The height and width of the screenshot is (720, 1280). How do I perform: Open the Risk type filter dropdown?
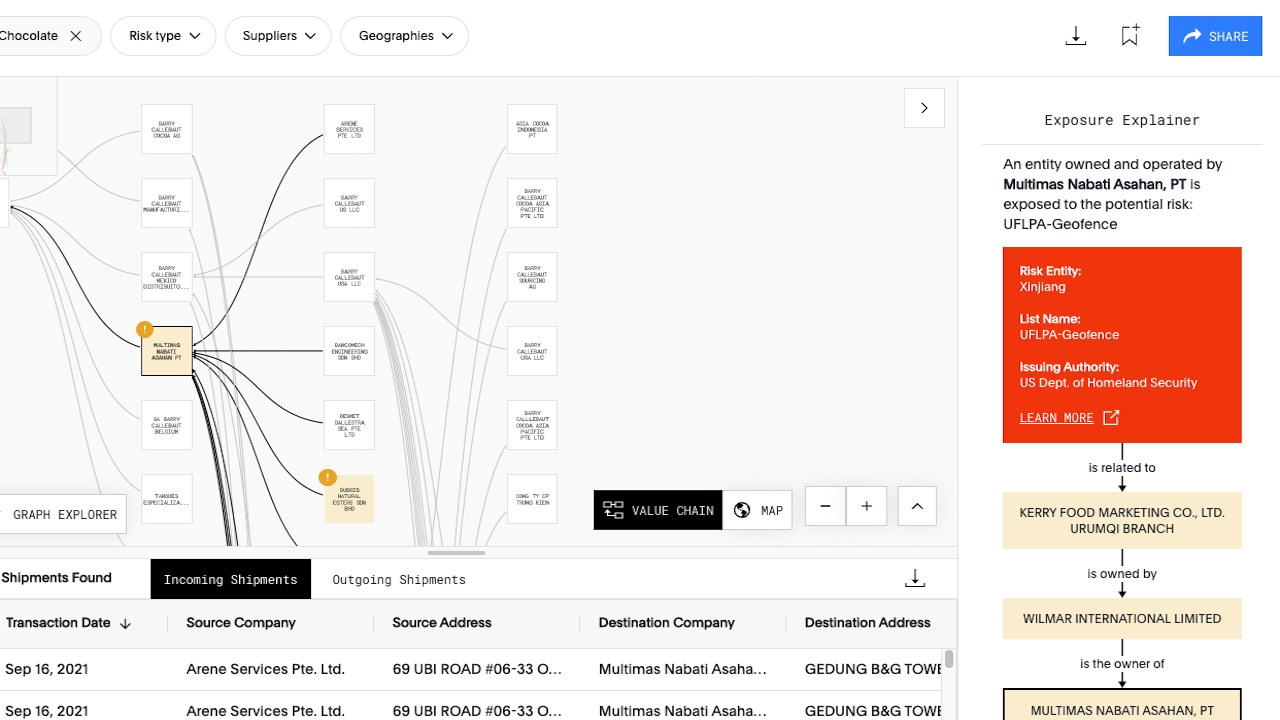[x=163, y=36]
